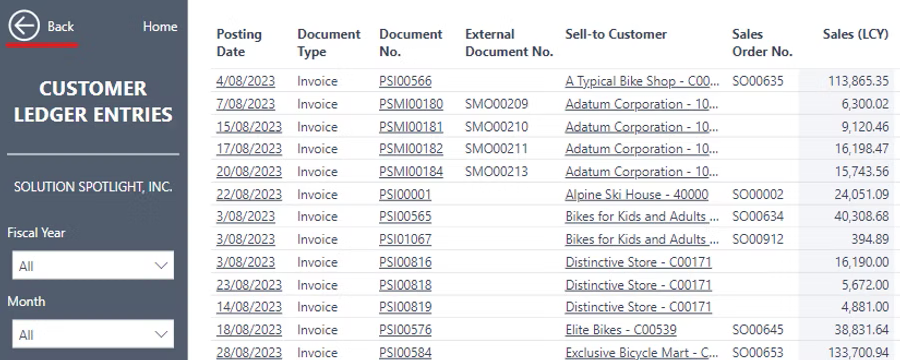The image size is (900, 360).
Task: Open document PSI00576
Action: (405, 330)
